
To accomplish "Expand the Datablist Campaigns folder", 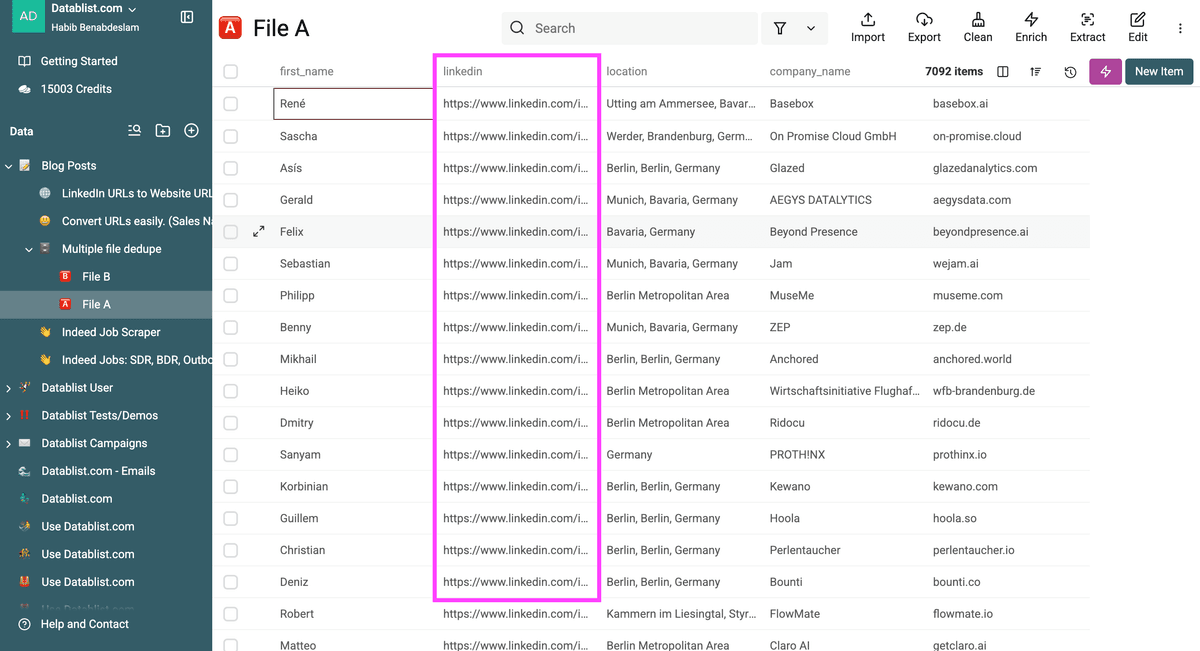I will pos(9,444).
